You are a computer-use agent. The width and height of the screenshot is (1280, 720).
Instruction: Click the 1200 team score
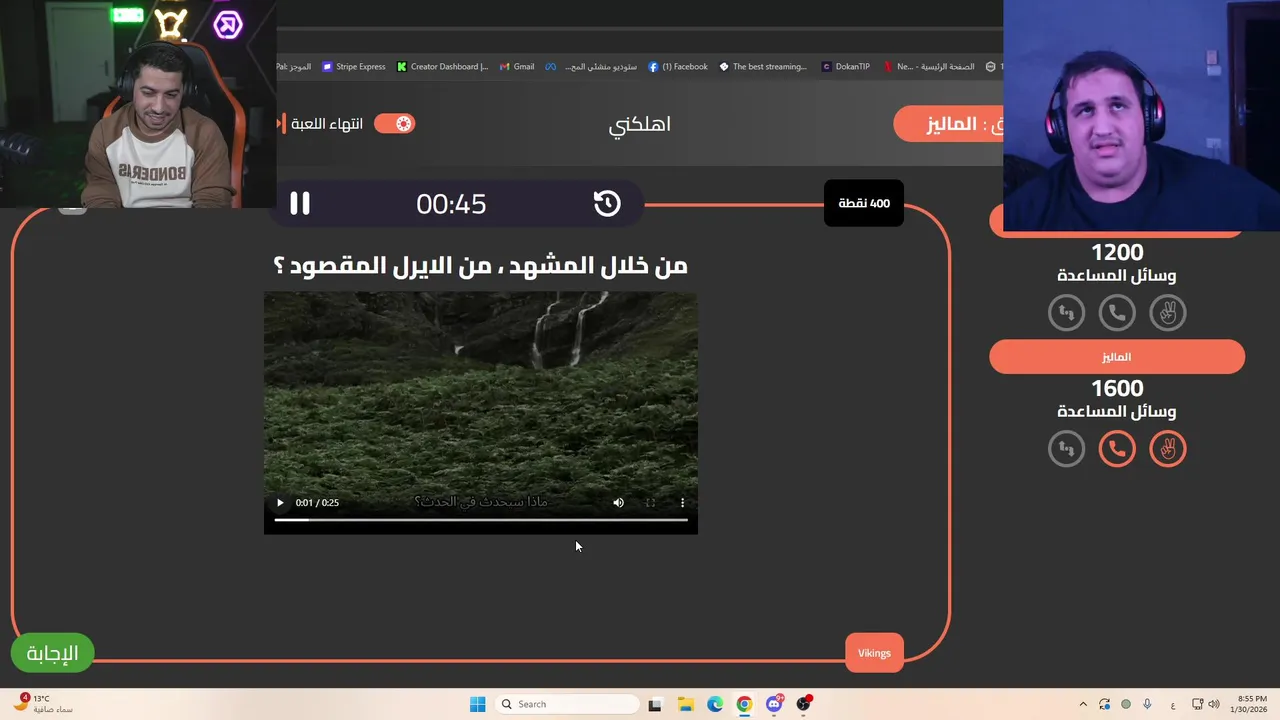coord(1117,252)
